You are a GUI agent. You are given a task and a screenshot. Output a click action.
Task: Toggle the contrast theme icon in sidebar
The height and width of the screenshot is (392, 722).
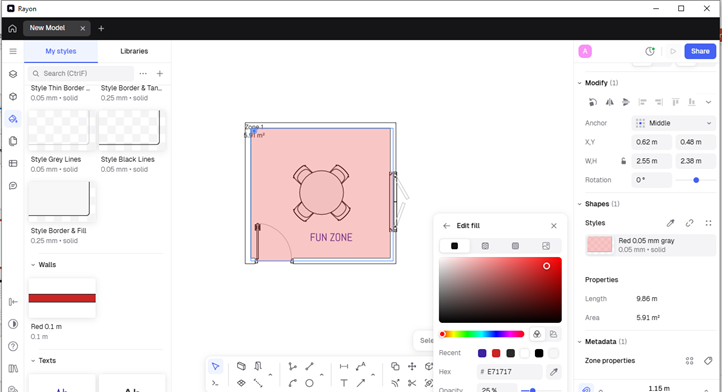click(x=13, y=324)
